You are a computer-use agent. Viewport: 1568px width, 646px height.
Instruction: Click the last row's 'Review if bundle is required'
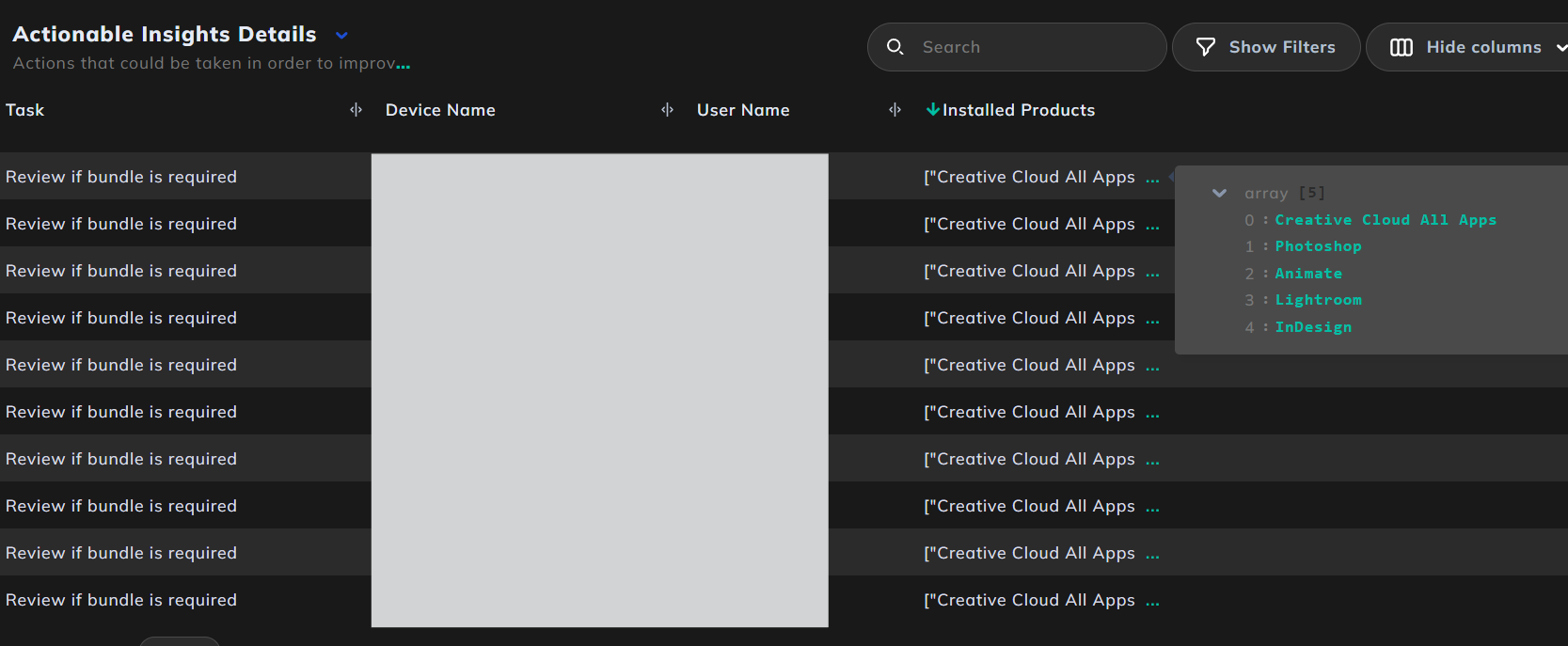[x=121, y=600]
